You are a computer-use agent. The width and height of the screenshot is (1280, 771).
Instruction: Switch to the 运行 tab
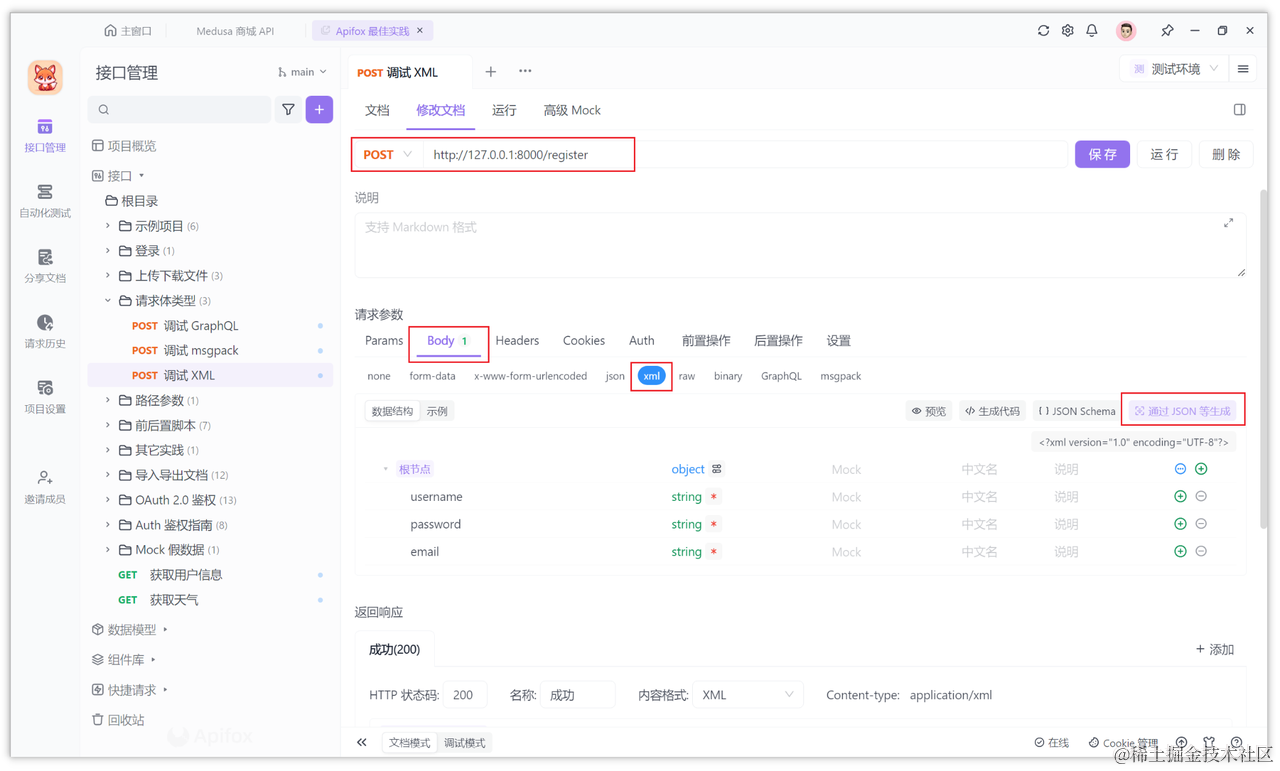click(x=504, y=110)
